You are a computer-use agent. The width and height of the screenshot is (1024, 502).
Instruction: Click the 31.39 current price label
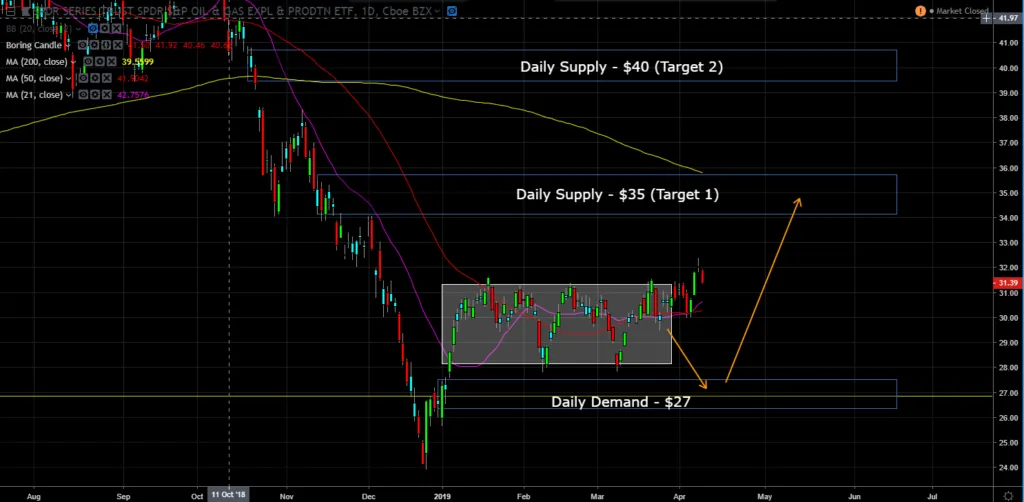(1008, 283)
